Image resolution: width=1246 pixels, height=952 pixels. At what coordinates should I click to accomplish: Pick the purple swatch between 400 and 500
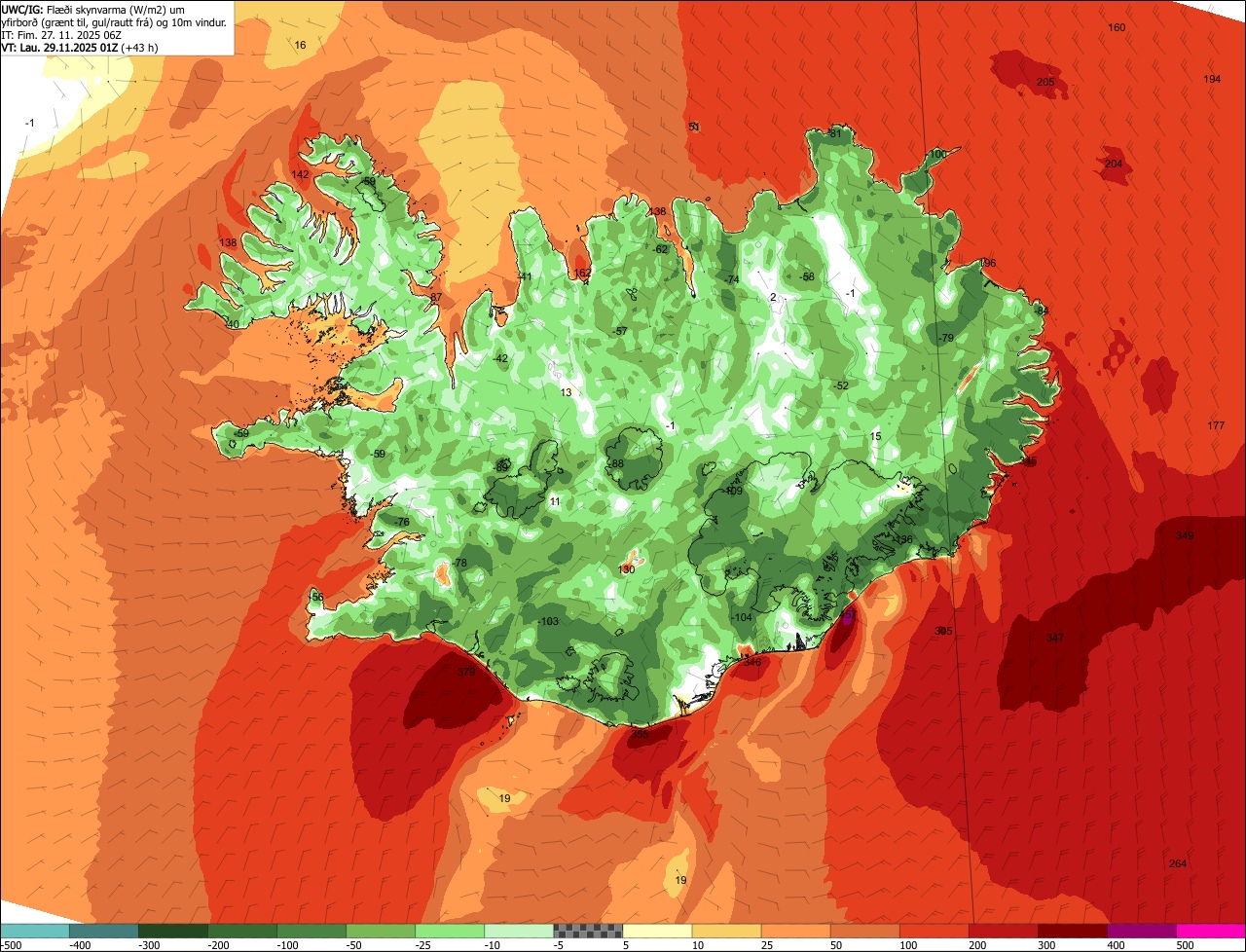1141,931
